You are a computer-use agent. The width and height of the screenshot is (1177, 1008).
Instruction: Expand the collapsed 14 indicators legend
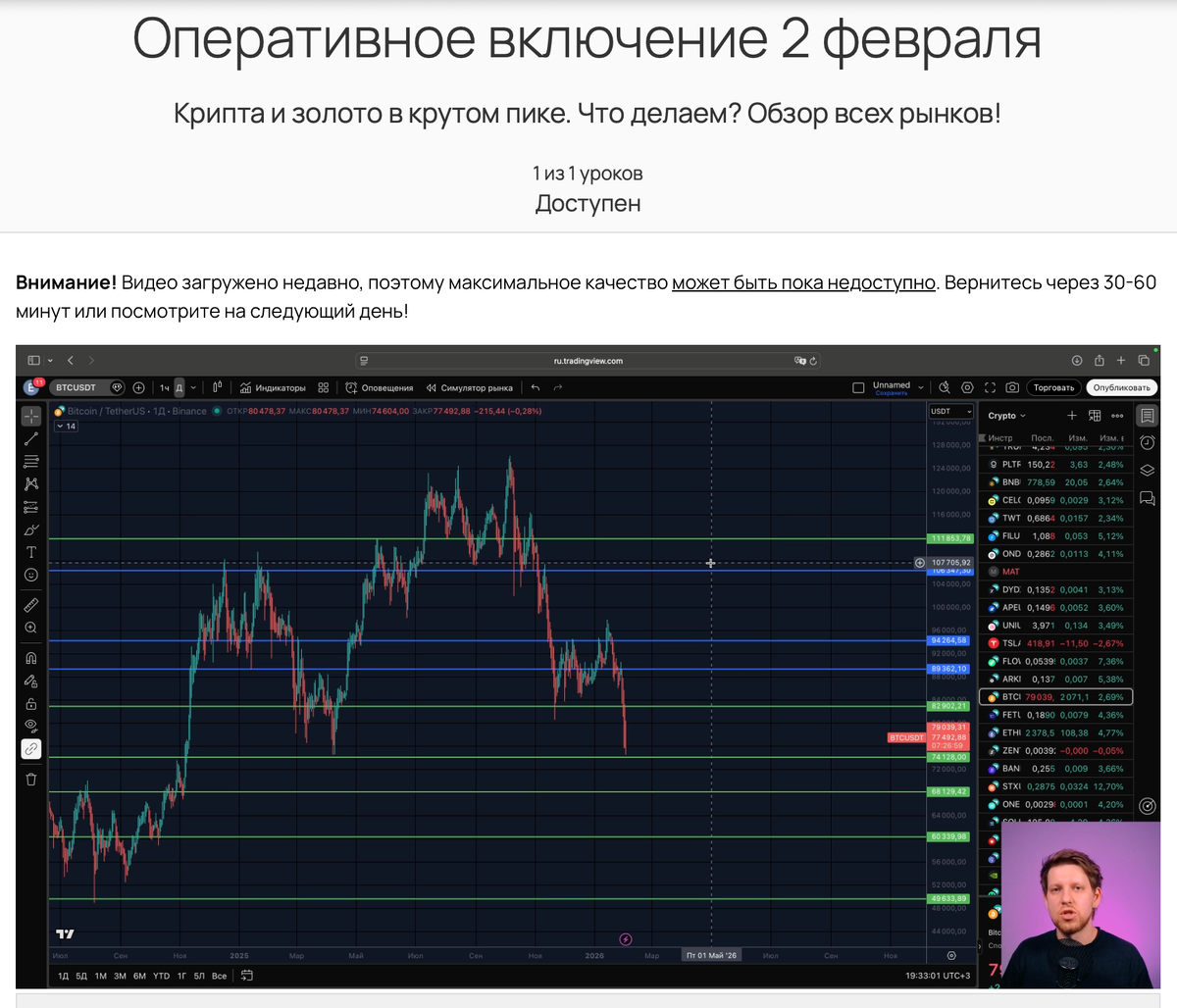[67, 427]
